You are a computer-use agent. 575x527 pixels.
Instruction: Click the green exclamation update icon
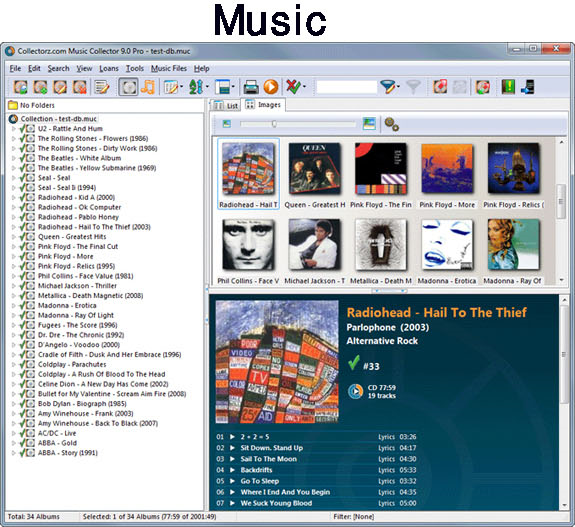pyautogui.click(x=508, y=87)
